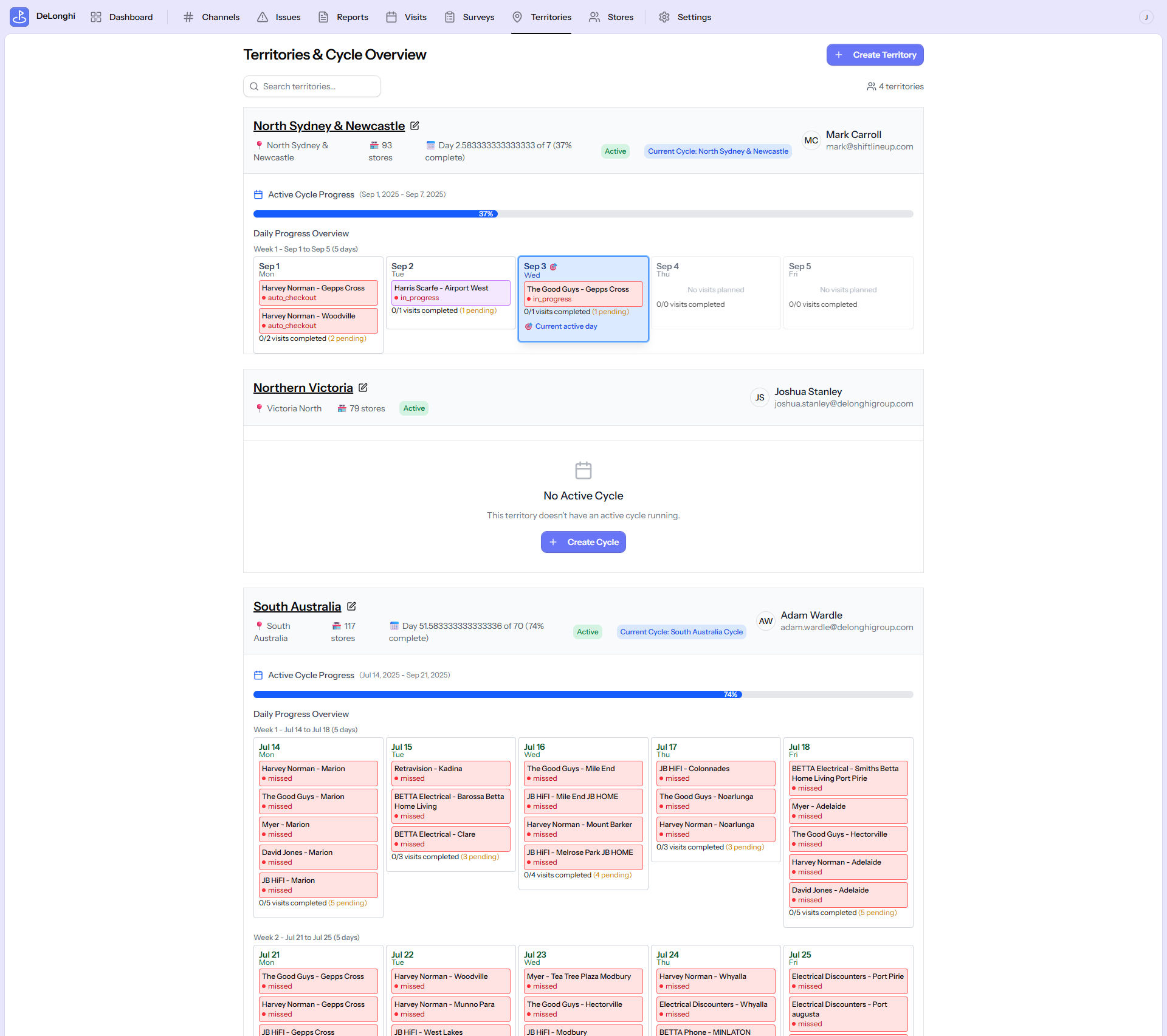Click the Reports document icon
Screen dimensions: 1167x1036
click(x=323, y=17)
